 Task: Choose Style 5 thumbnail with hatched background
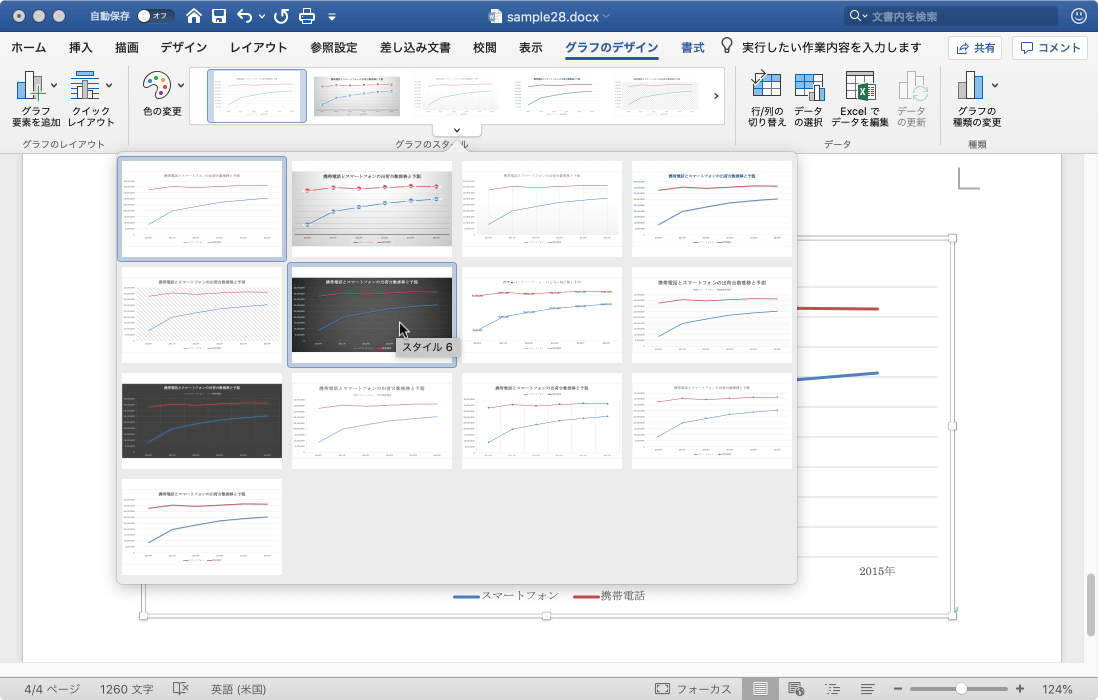pyautogui.click(x=202, y=315)
